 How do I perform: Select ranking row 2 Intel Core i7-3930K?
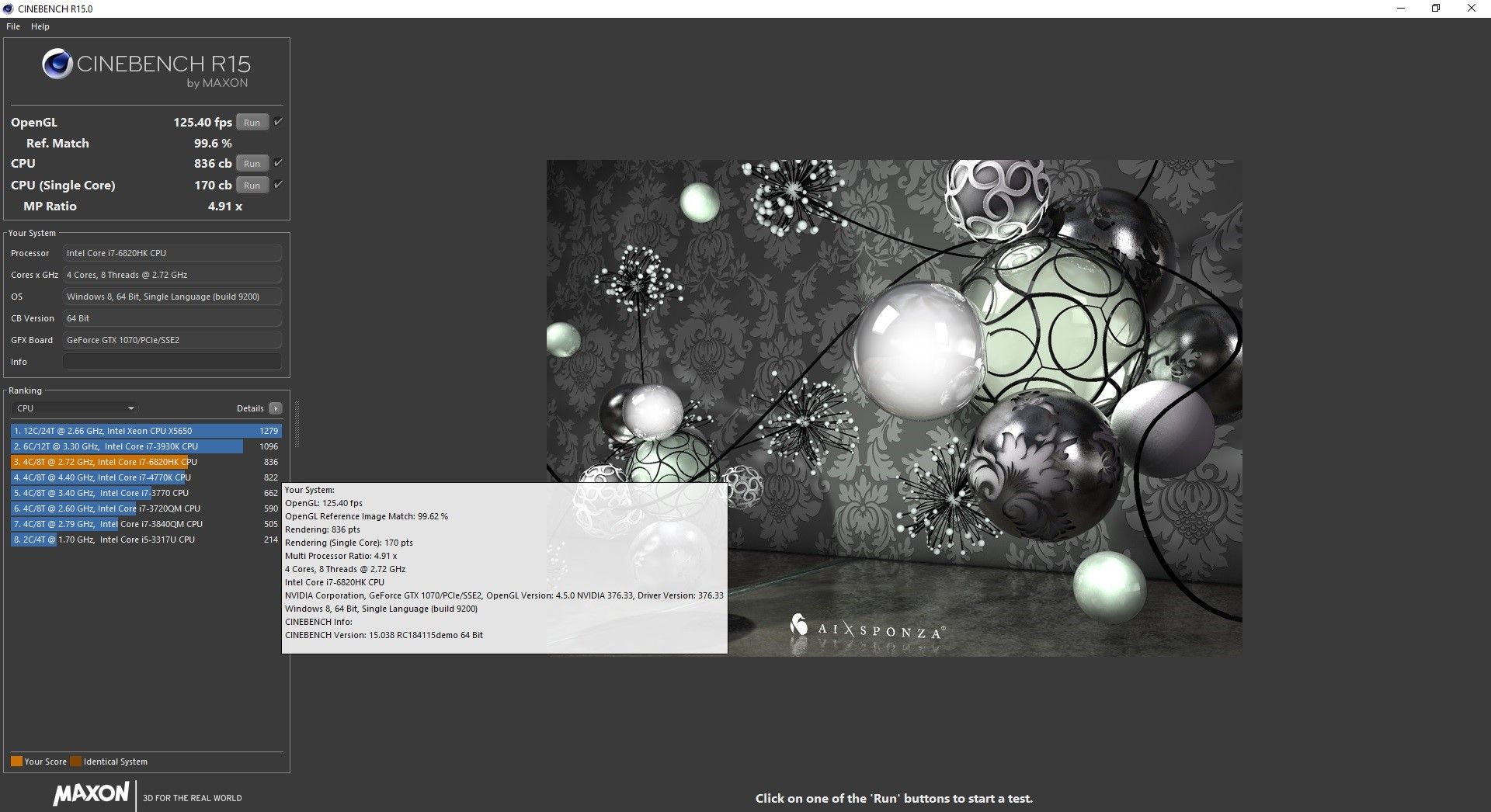point(145,446)
